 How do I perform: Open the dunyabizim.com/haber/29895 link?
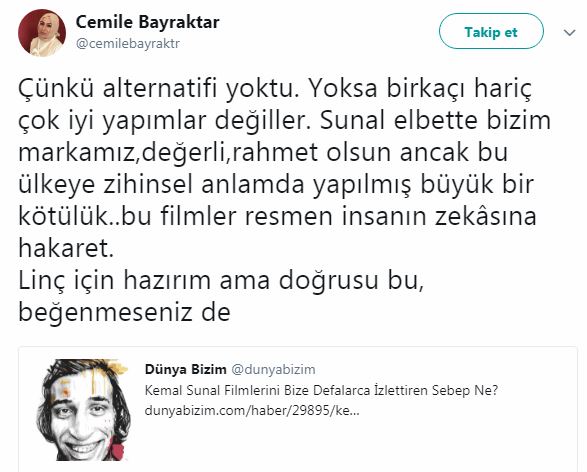[x=252, y=411]
